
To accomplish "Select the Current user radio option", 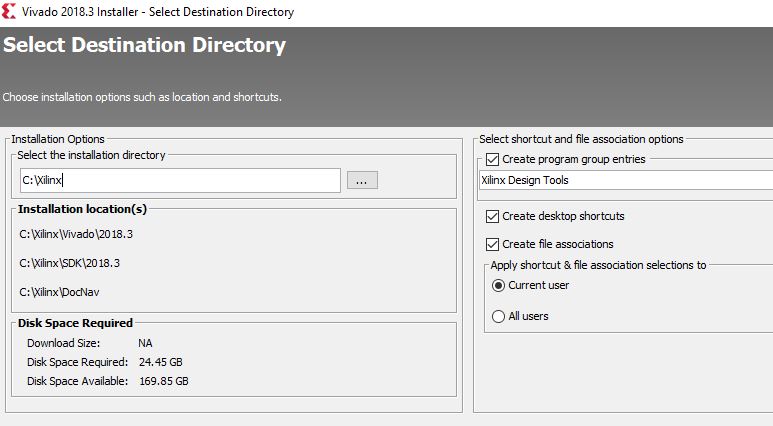I will 499,285.
